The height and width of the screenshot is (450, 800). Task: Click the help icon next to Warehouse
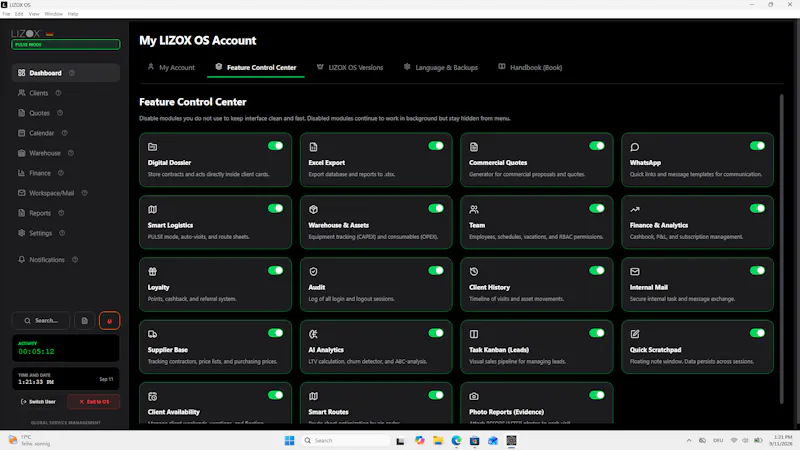(71, 153)
